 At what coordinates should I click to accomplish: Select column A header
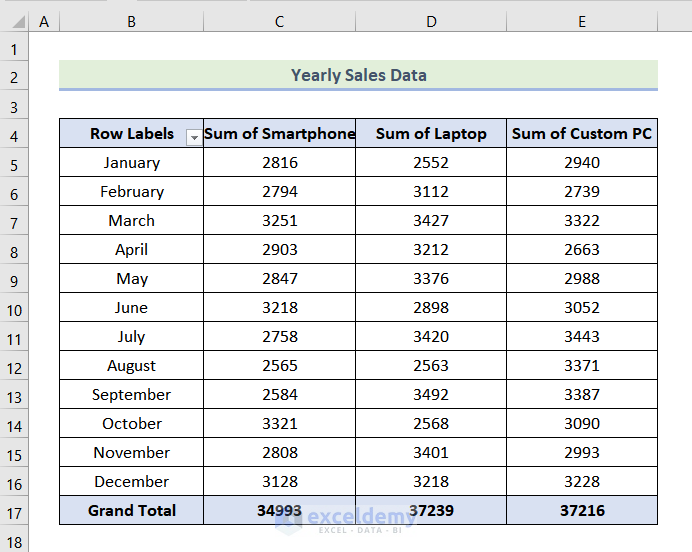(x=44, y=21)
